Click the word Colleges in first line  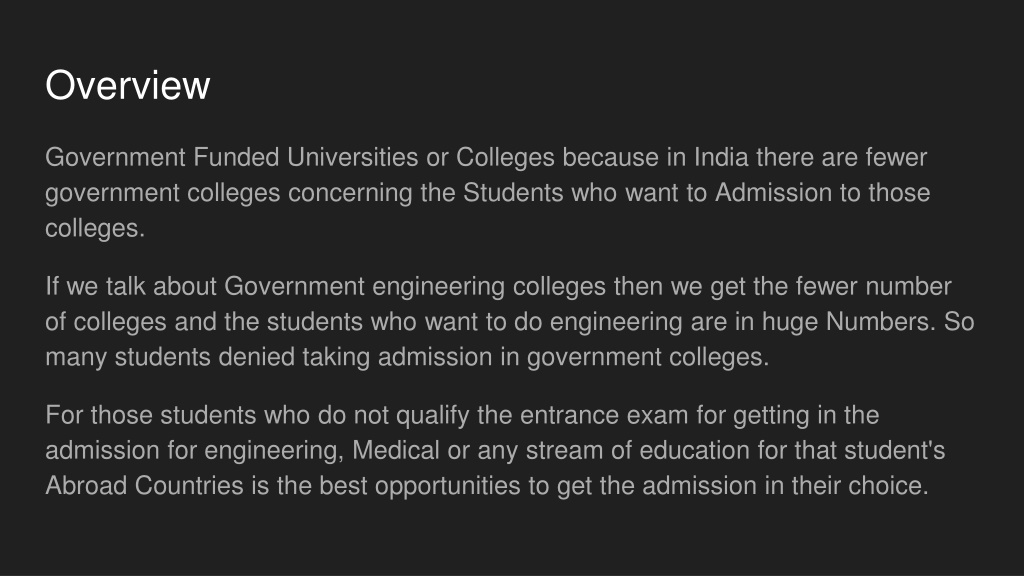505,157
